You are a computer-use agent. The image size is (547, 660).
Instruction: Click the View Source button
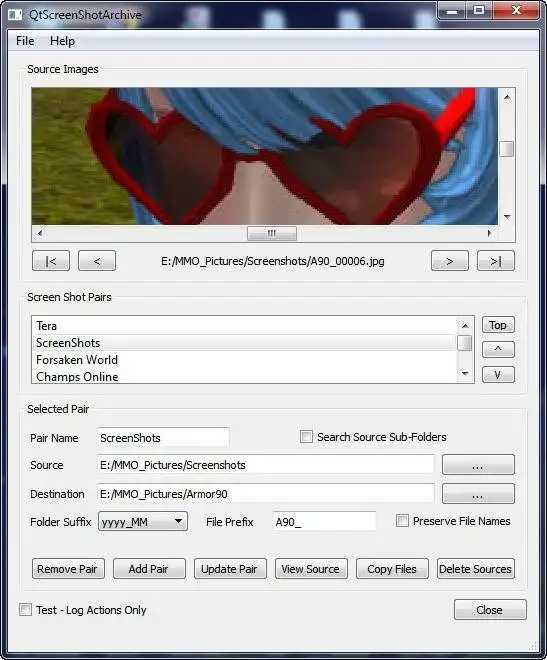311,569
